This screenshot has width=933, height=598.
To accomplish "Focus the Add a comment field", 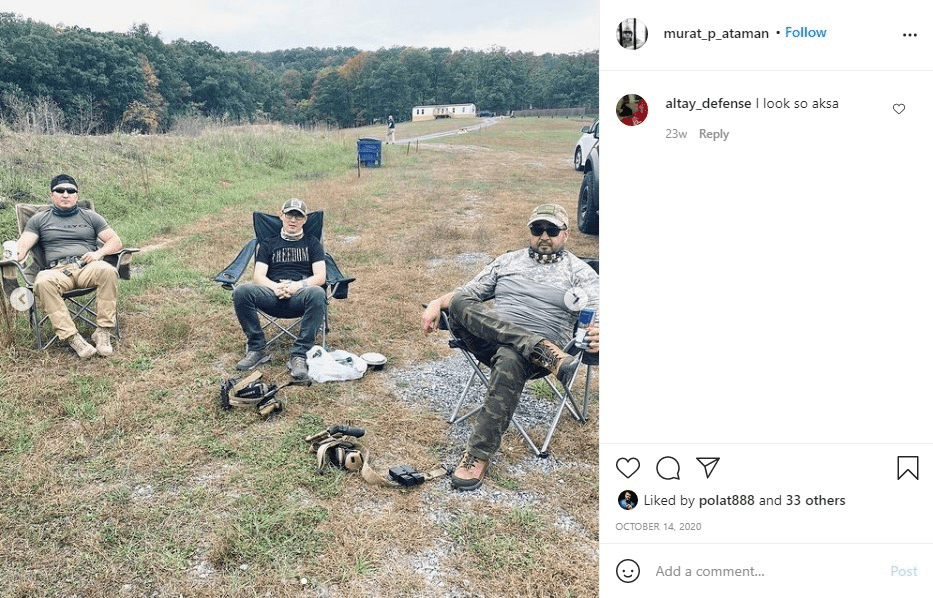I will tap(768, 571).
